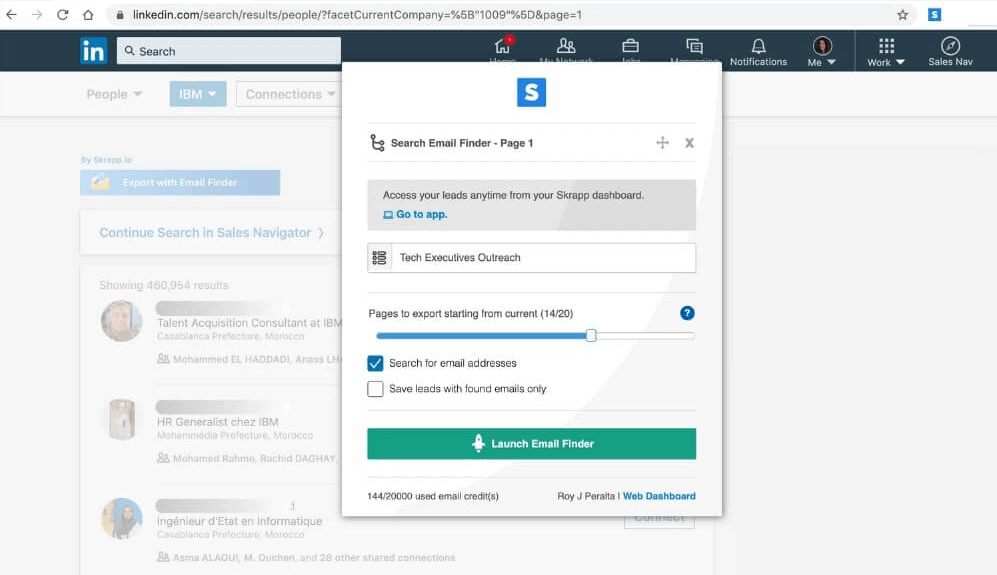Expand the IBM company filter dropdown
The image size is (997, 575).
click(x=198, y=94)
